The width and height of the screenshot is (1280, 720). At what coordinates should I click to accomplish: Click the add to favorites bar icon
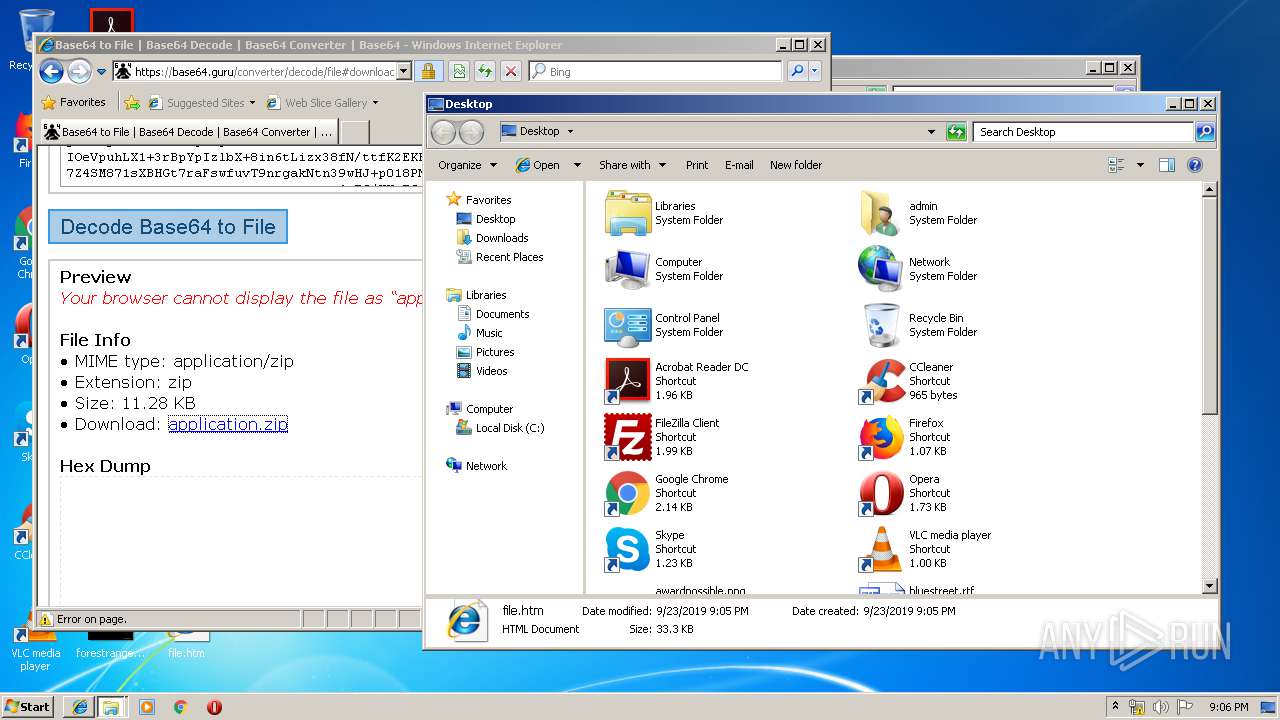pos(131,102)
